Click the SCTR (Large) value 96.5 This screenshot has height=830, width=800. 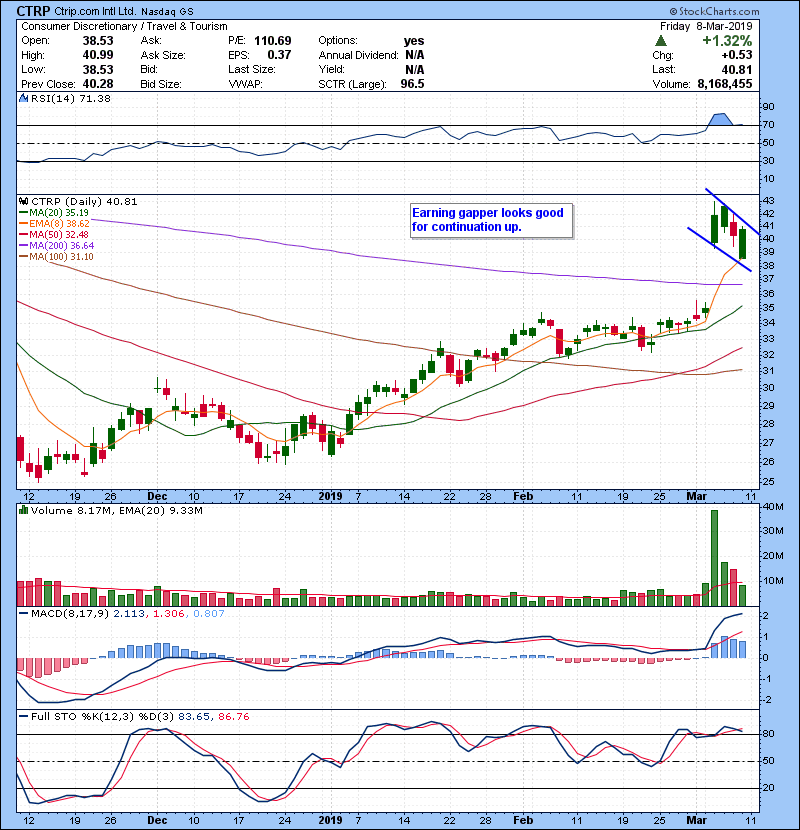click(412, 84)
